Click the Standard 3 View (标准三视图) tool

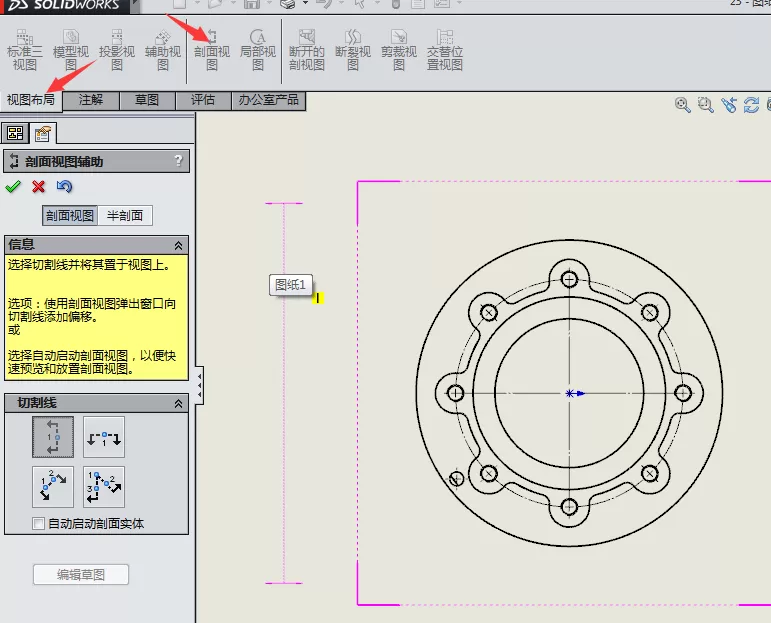24,50
